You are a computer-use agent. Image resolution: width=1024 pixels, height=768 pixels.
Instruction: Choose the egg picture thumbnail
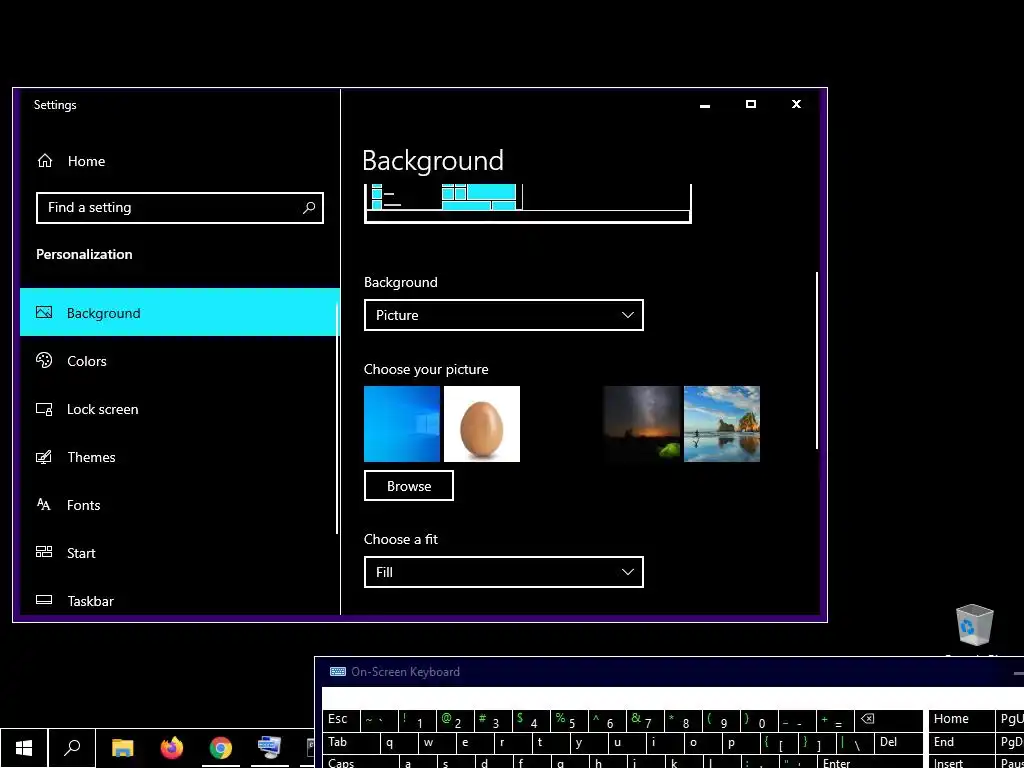click(482, 424)
